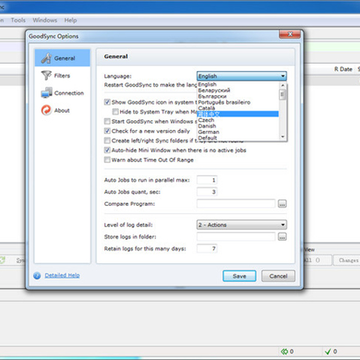Click Auto Jobs quant sec field
Image resolution: width=360 pixels, height=360 pixels.
click(x=207, y=192)
